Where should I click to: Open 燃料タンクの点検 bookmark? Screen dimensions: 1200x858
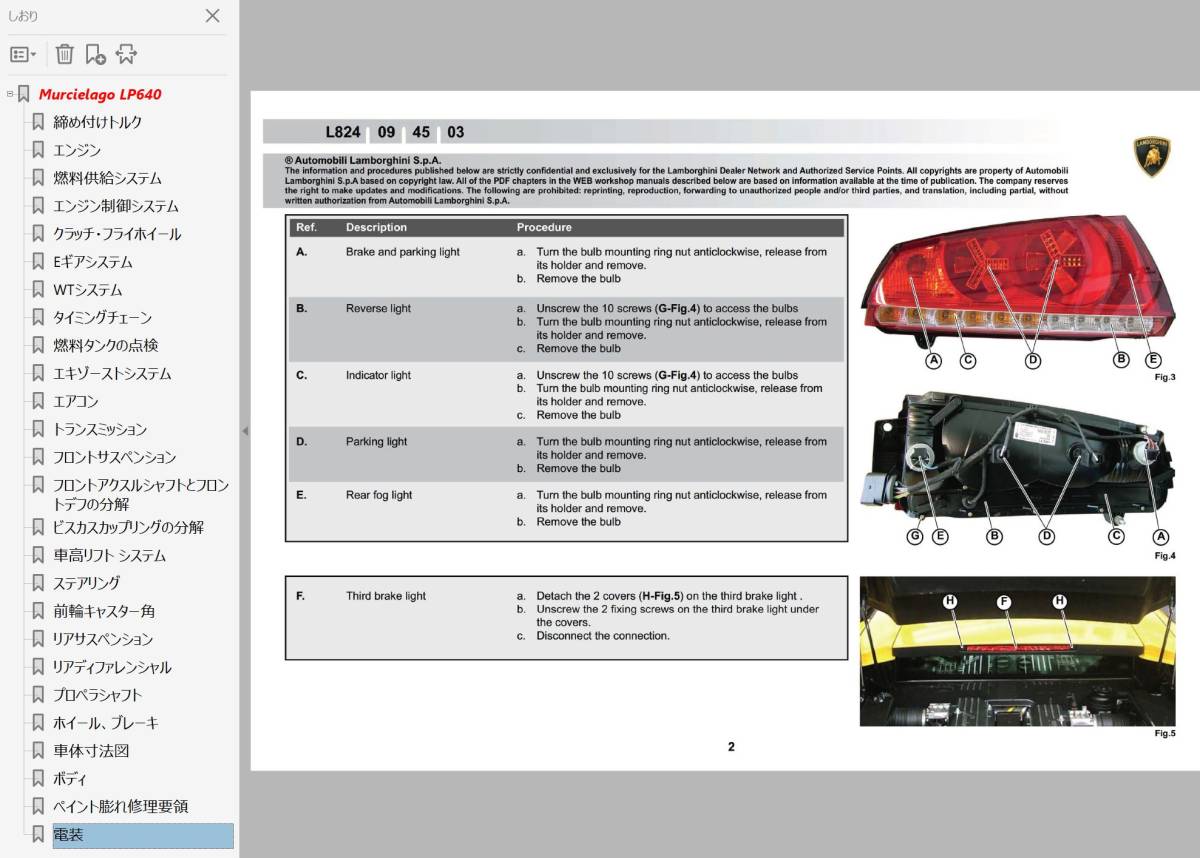pyautogui.click(x=106, y=345)
